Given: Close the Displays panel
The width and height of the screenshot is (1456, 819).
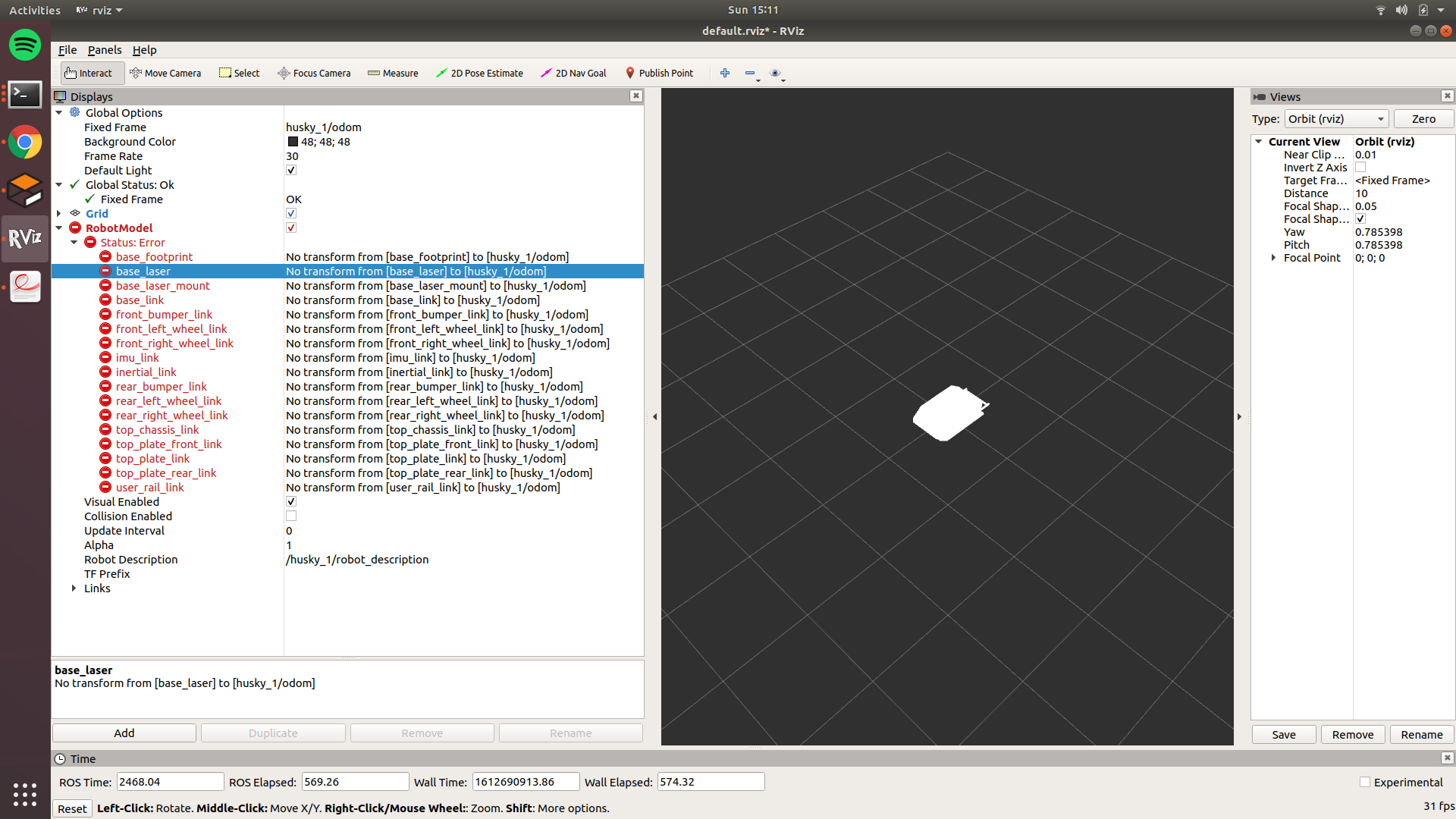Looking at the screenshot, I should [x=636, y=96].
